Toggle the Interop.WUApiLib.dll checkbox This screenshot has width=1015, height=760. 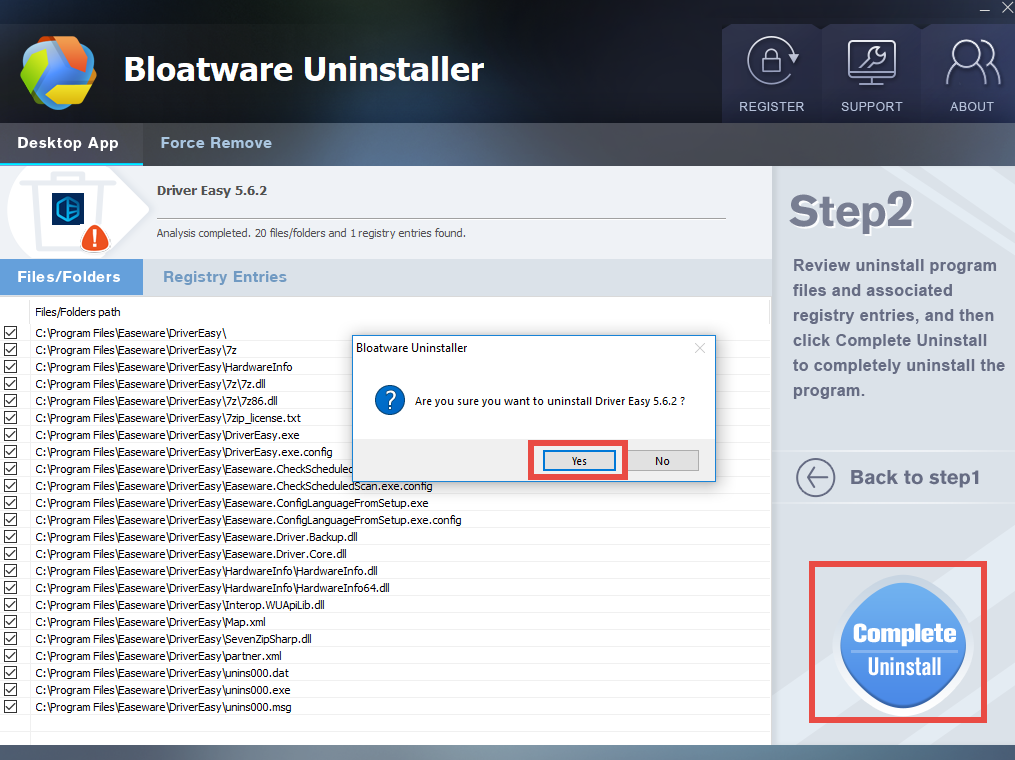click(10, 605)
